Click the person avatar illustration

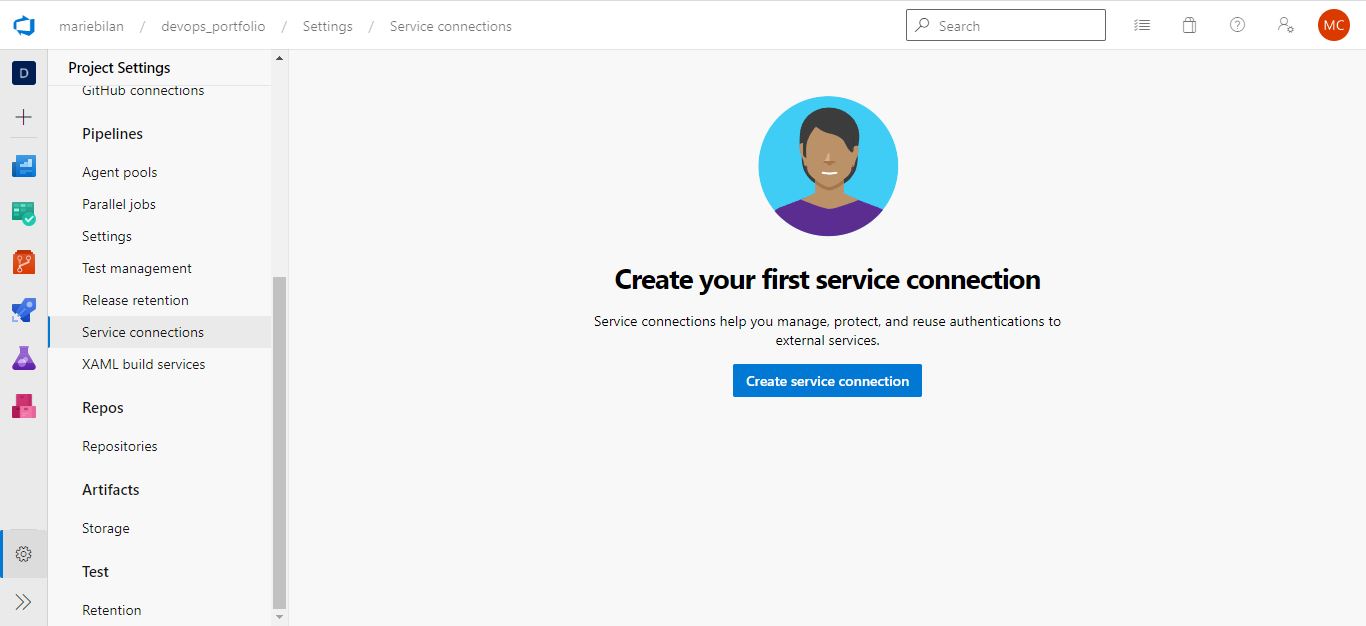coord(828,166)
